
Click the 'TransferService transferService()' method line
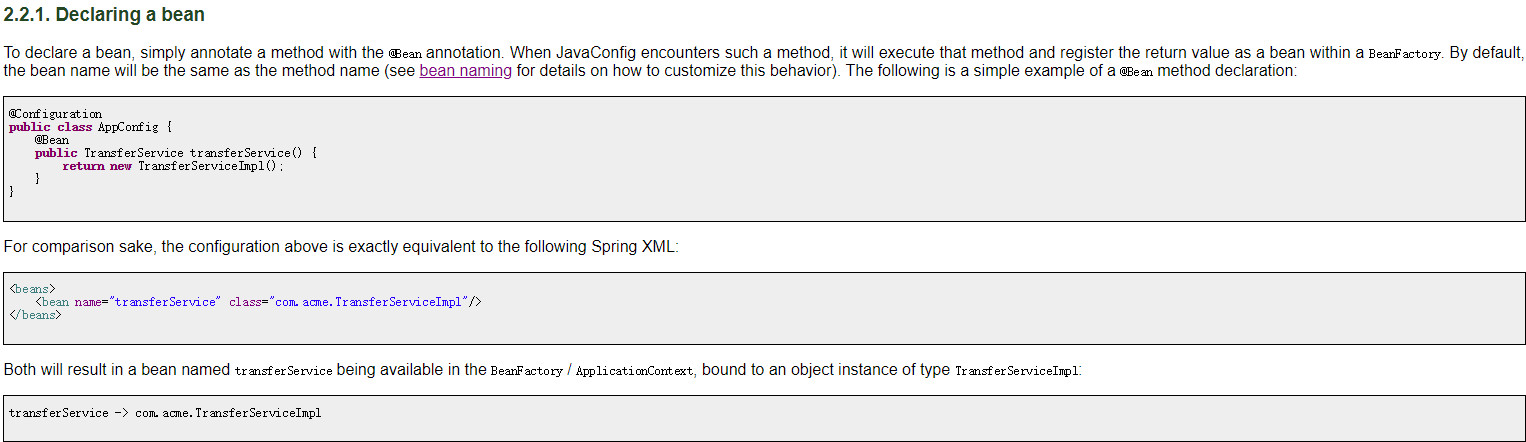175,153
